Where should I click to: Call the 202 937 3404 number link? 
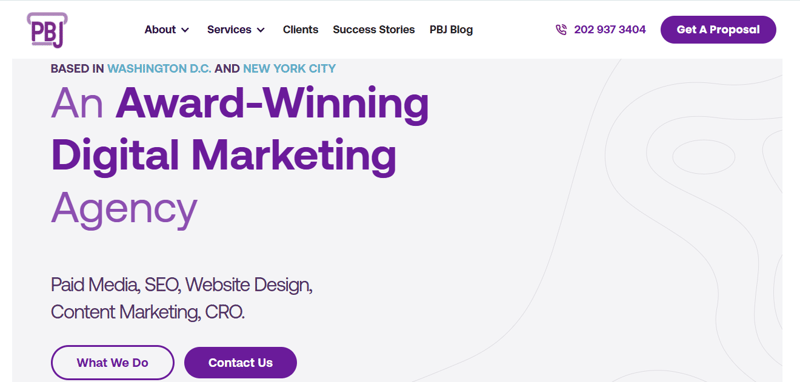(610, 30)
